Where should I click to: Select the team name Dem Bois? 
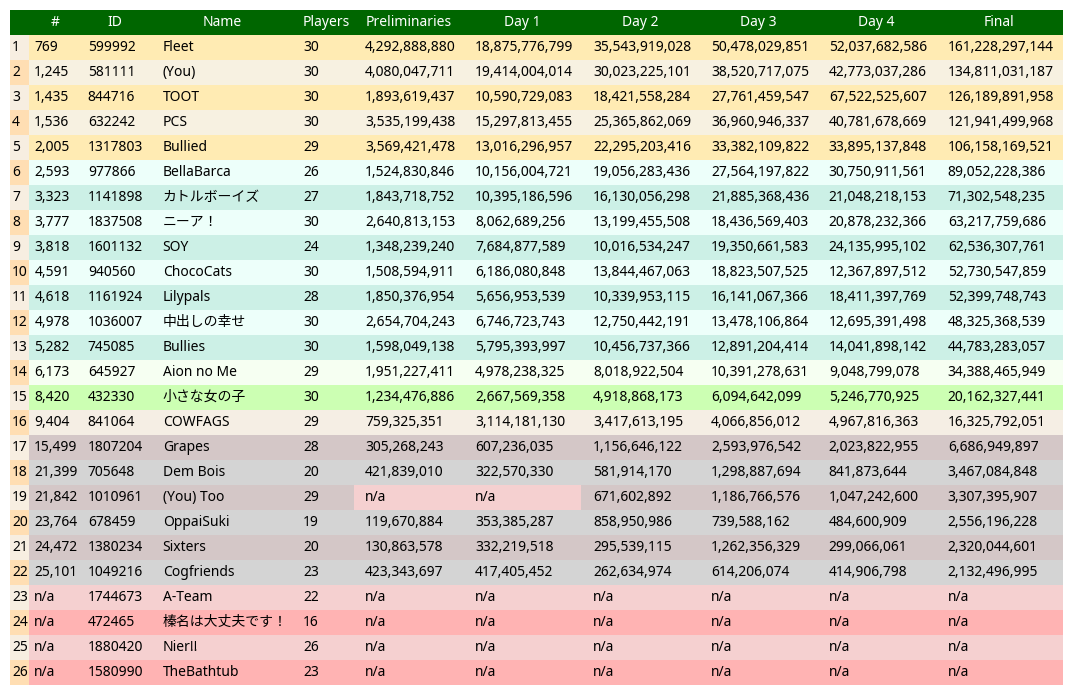click(x=194, y=472)
